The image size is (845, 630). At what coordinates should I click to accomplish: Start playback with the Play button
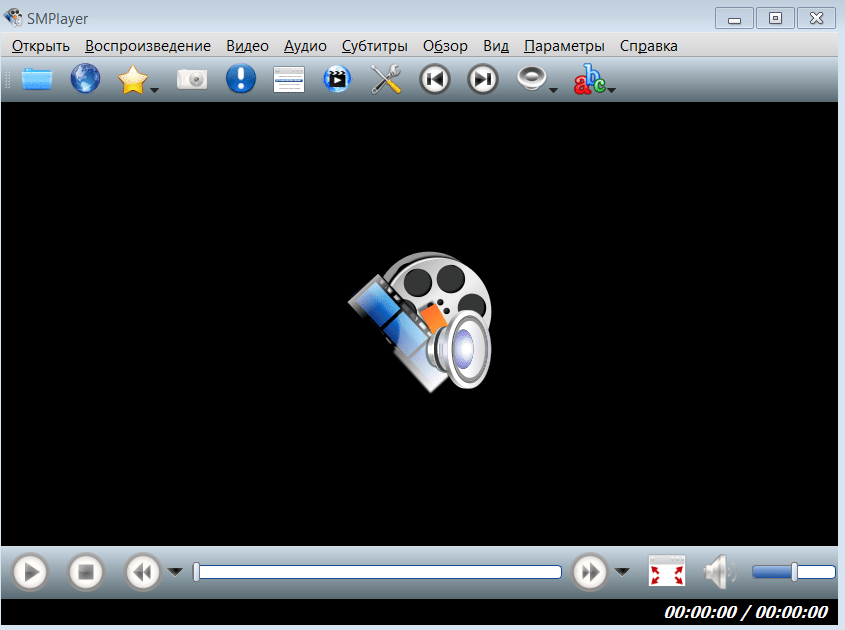[x=30, y=572]
